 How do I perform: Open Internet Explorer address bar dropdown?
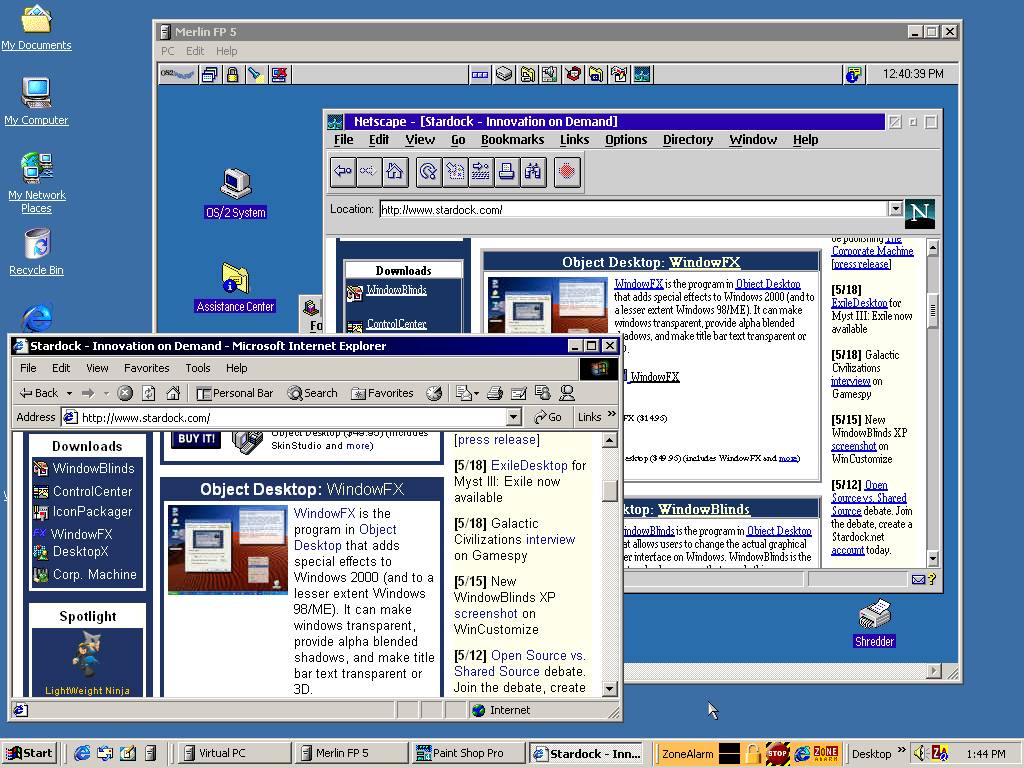[x=513, y=417]
